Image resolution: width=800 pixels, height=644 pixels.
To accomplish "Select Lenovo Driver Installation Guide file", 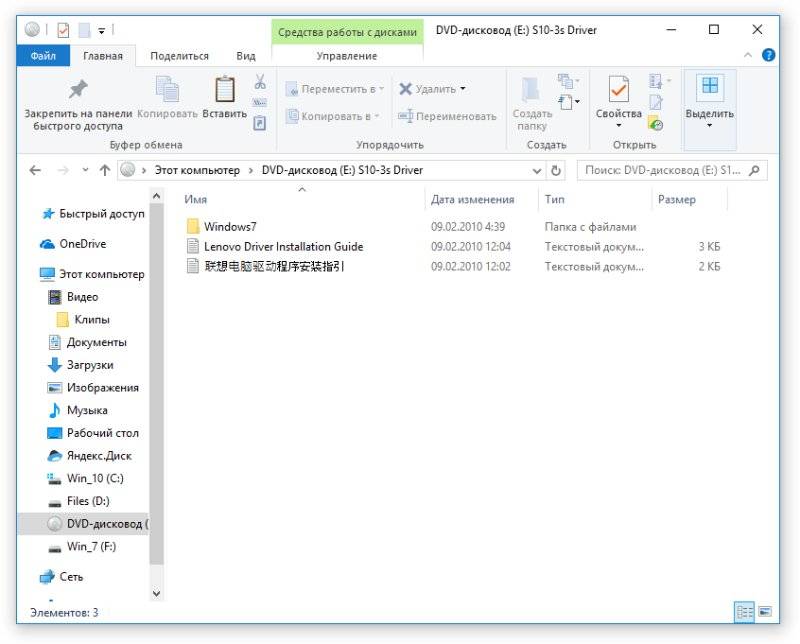I will [283, 246].
